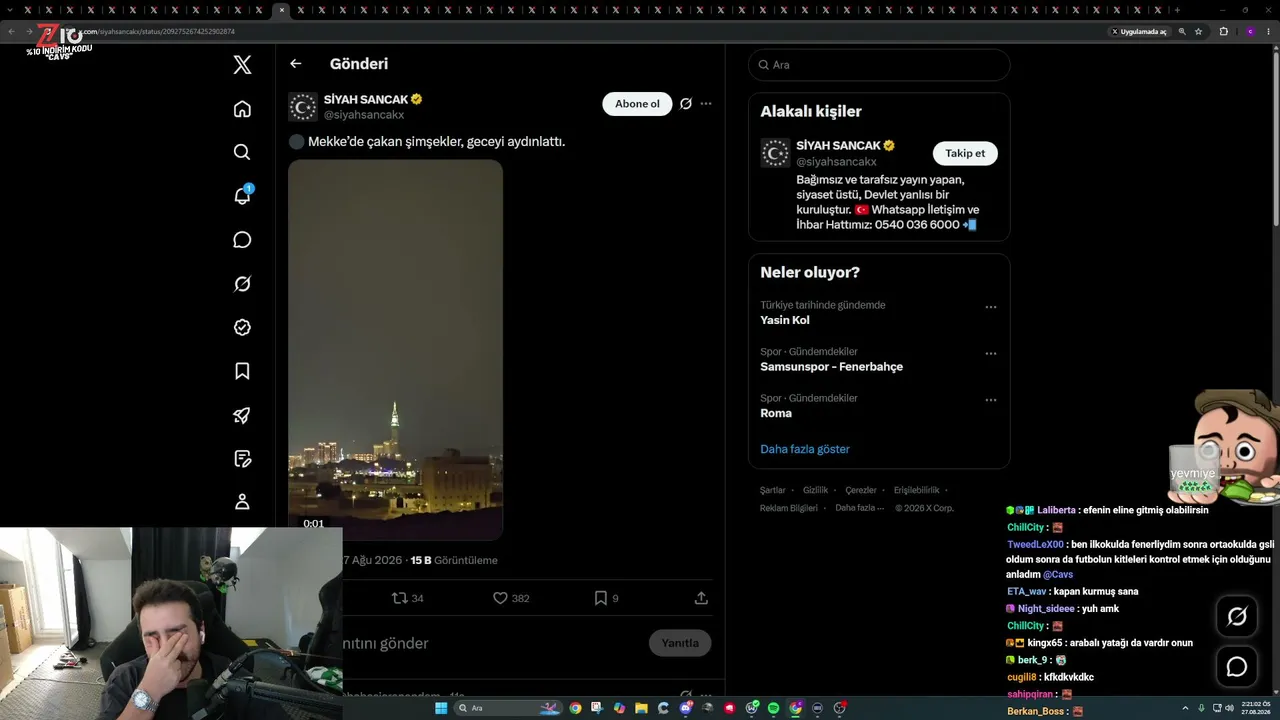Open Verified badge icon in sidebar
1280x720 pixels.
pos(242,327)
